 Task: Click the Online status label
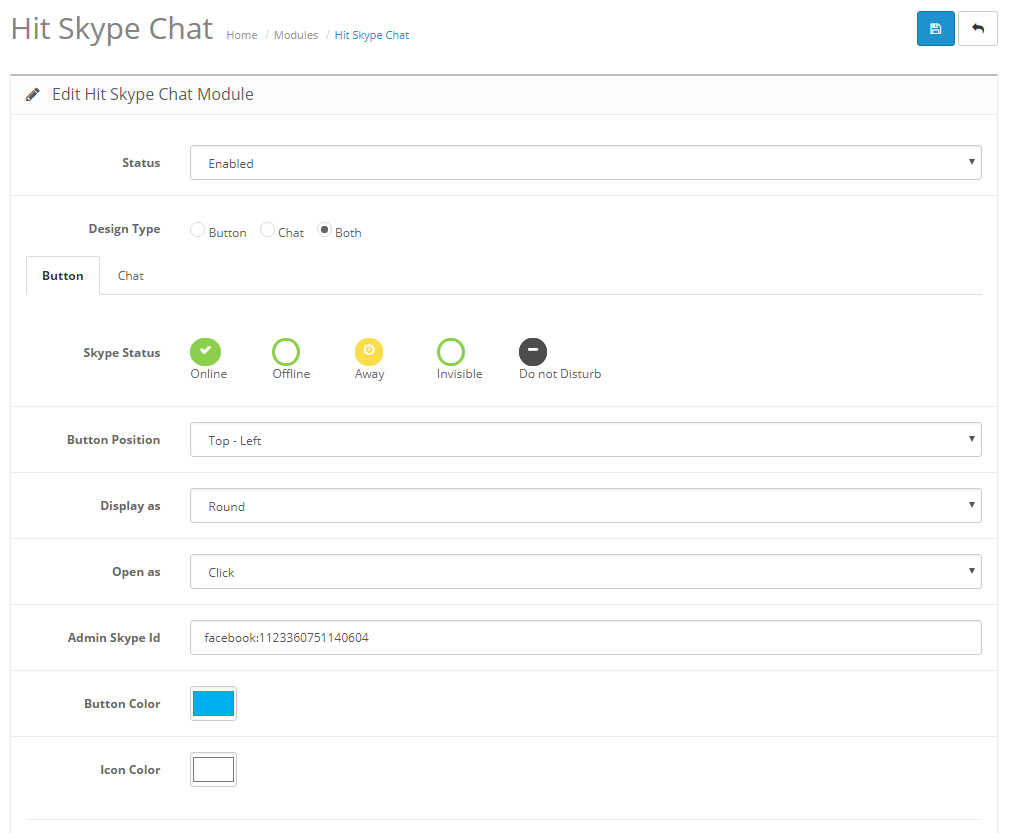pyautogui.click(x=209, y=374)
